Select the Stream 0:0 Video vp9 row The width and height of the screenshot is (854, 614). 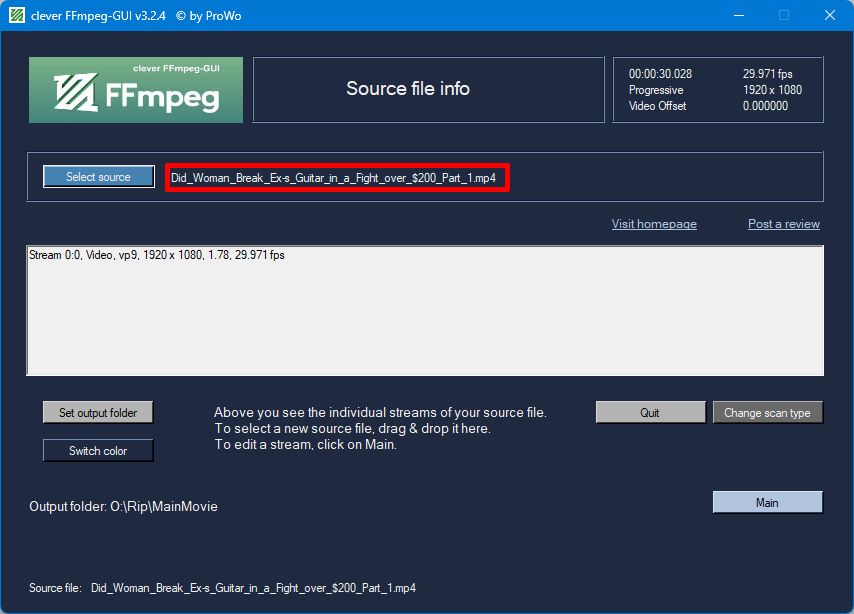coord(157,255)
